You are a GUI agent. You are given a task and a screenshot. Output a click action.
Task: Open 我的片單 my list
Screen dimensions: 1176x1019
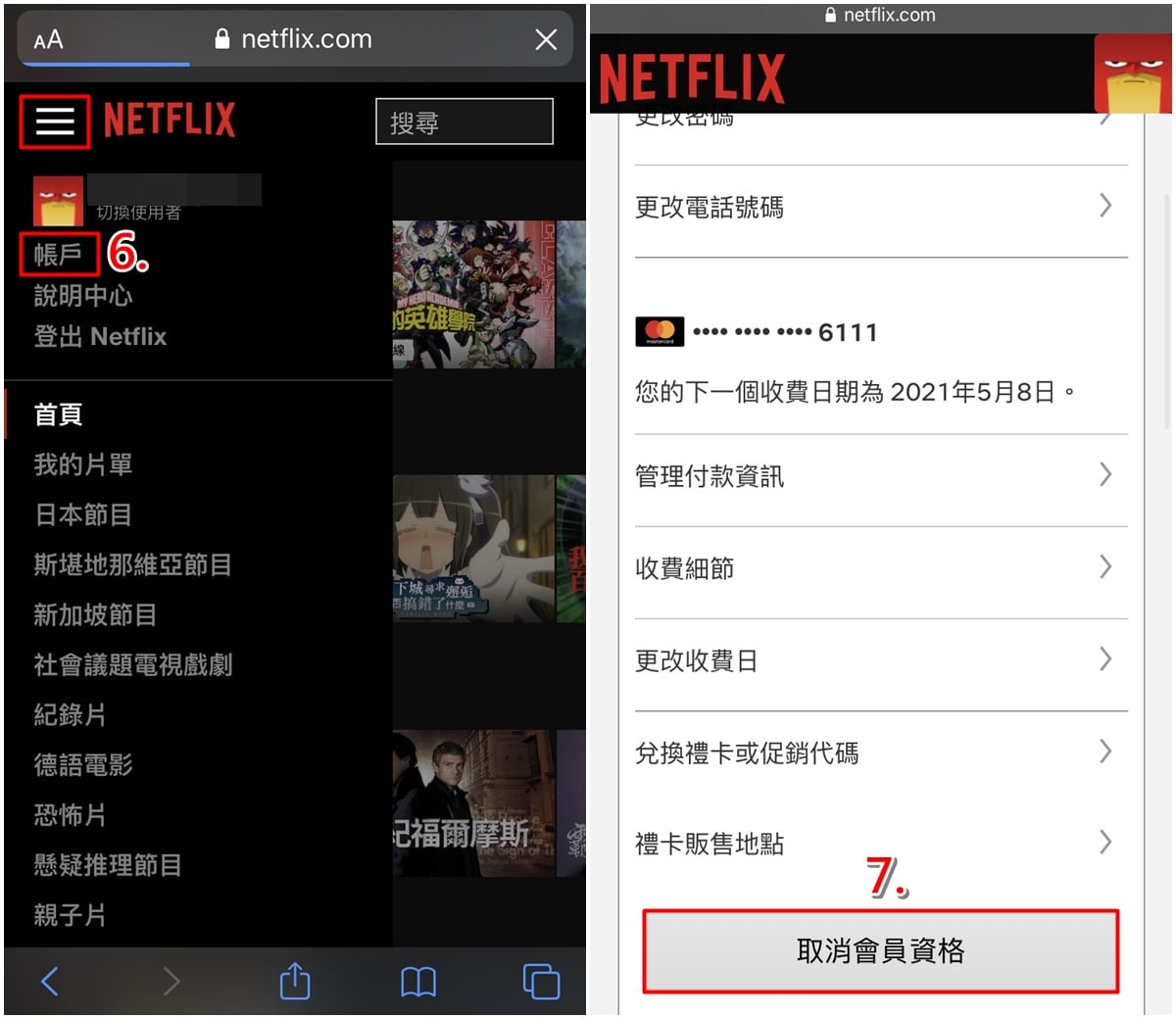82,464
